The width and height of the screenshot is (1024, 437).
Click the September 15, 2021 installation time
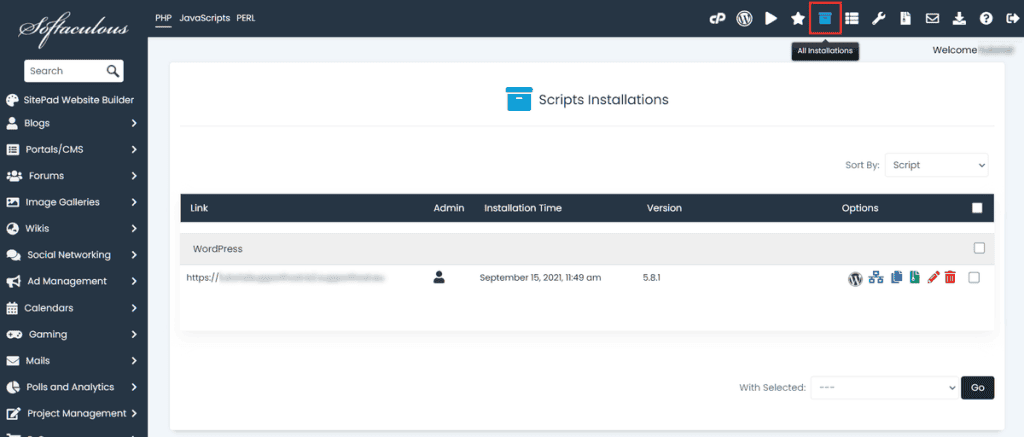540,277
